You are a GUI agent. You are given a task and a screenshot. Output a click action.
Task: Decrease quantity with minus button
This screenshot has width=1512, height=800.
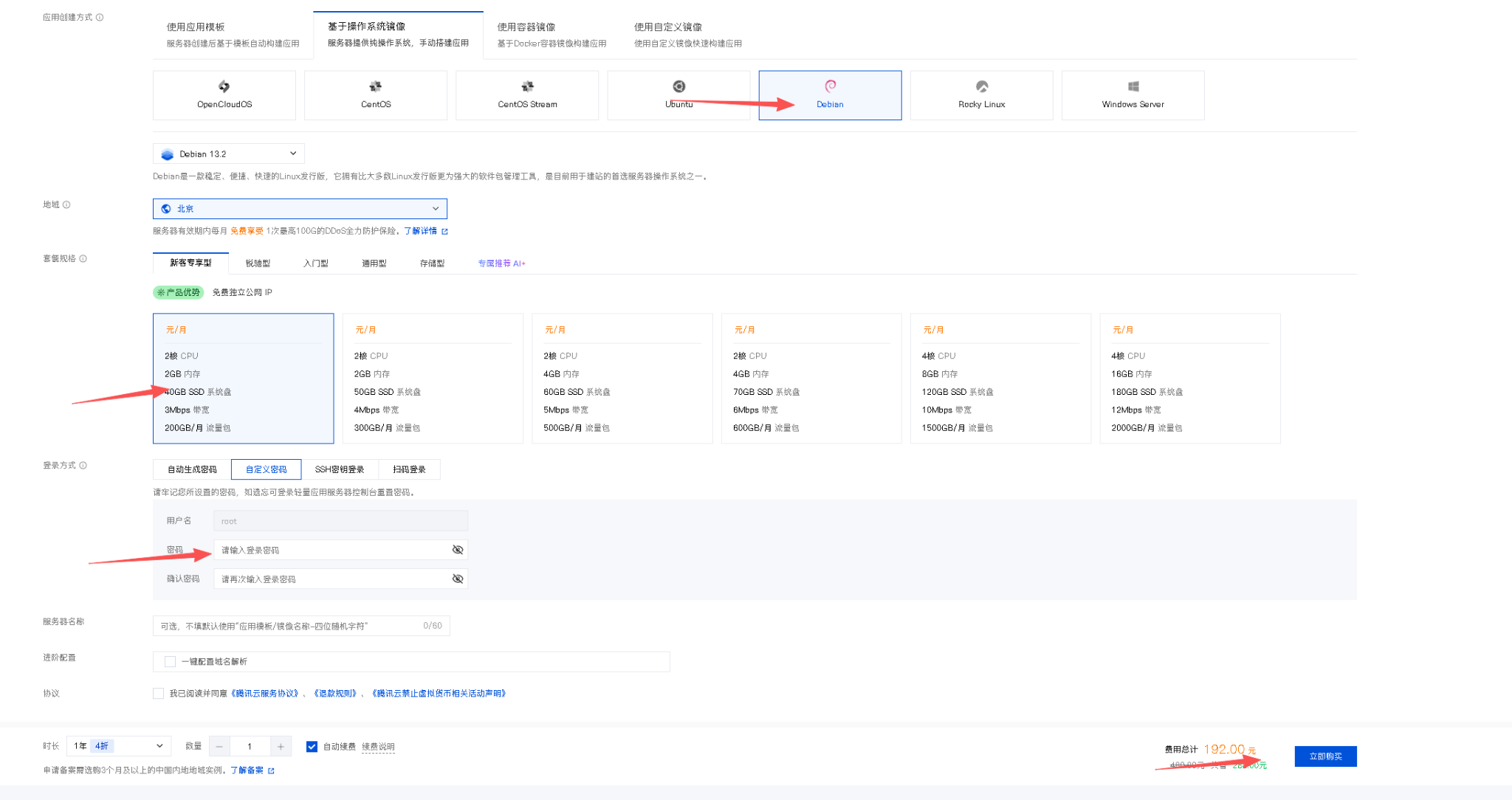click(219, 747)
